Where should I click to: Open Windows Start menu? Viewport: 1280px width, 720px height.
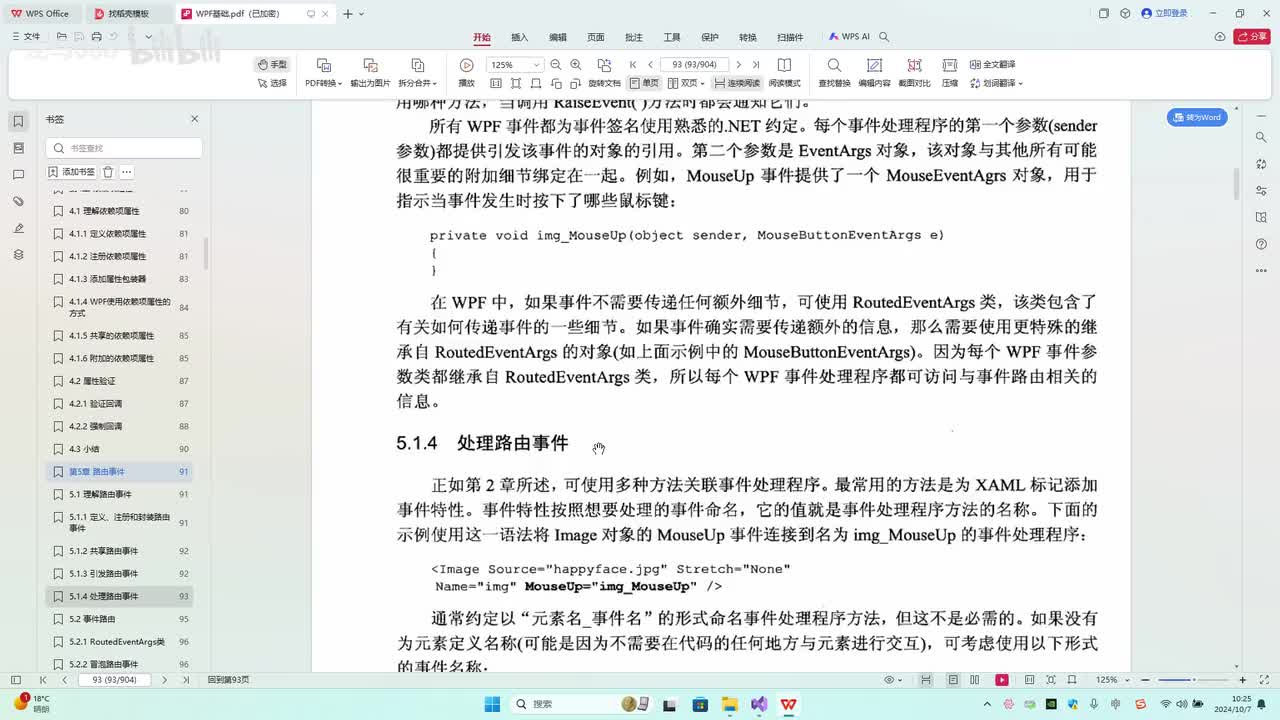[x=493, y=704]
